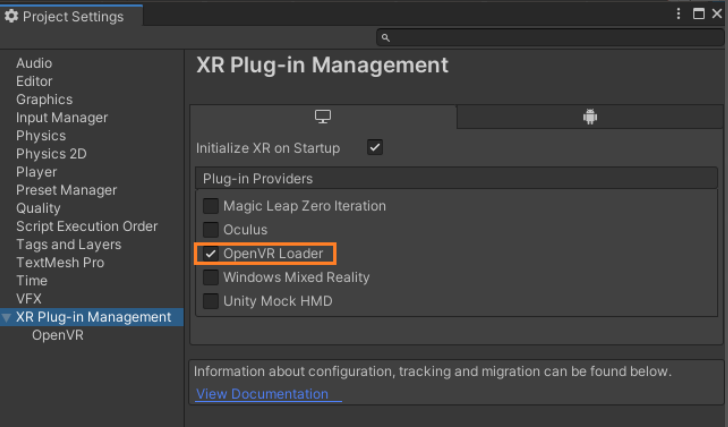Click the settings search input field
This screenshot has height=427, width=728.
point(550,38)
